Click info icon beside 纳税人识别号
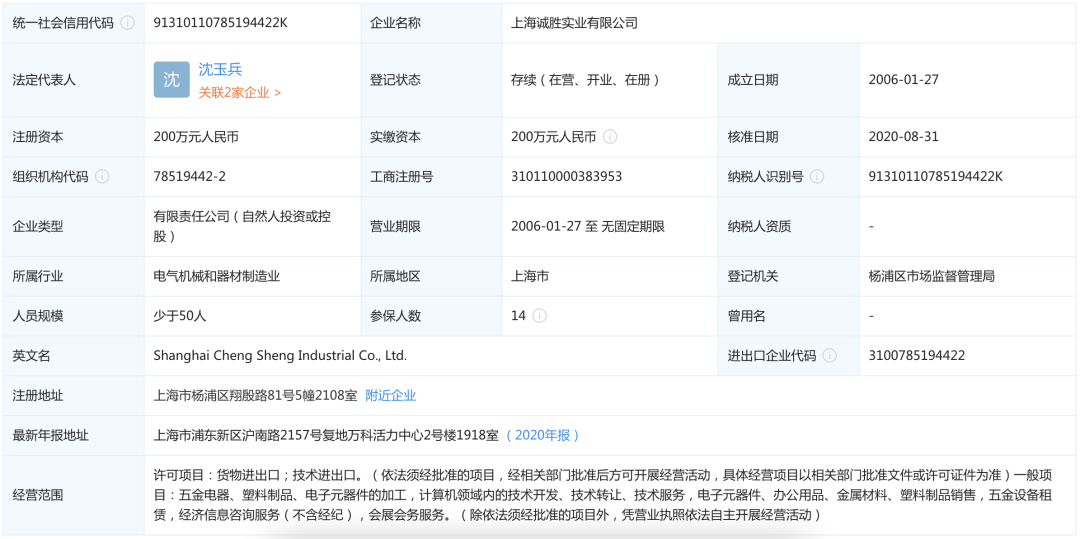Viewport: 1080px width, 539px height. [x=817, y=177]
